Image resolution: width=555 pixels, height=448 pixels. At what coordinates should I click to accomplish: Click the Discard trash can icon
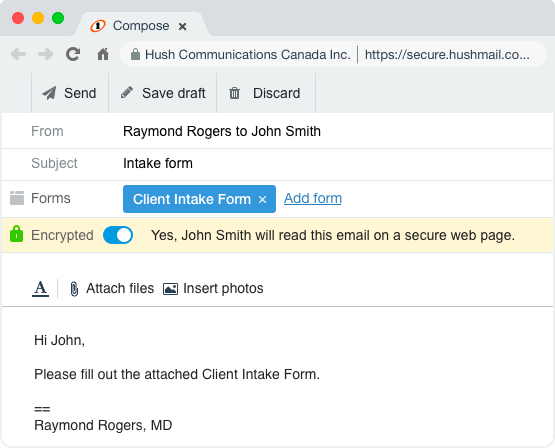coord(234,93)
